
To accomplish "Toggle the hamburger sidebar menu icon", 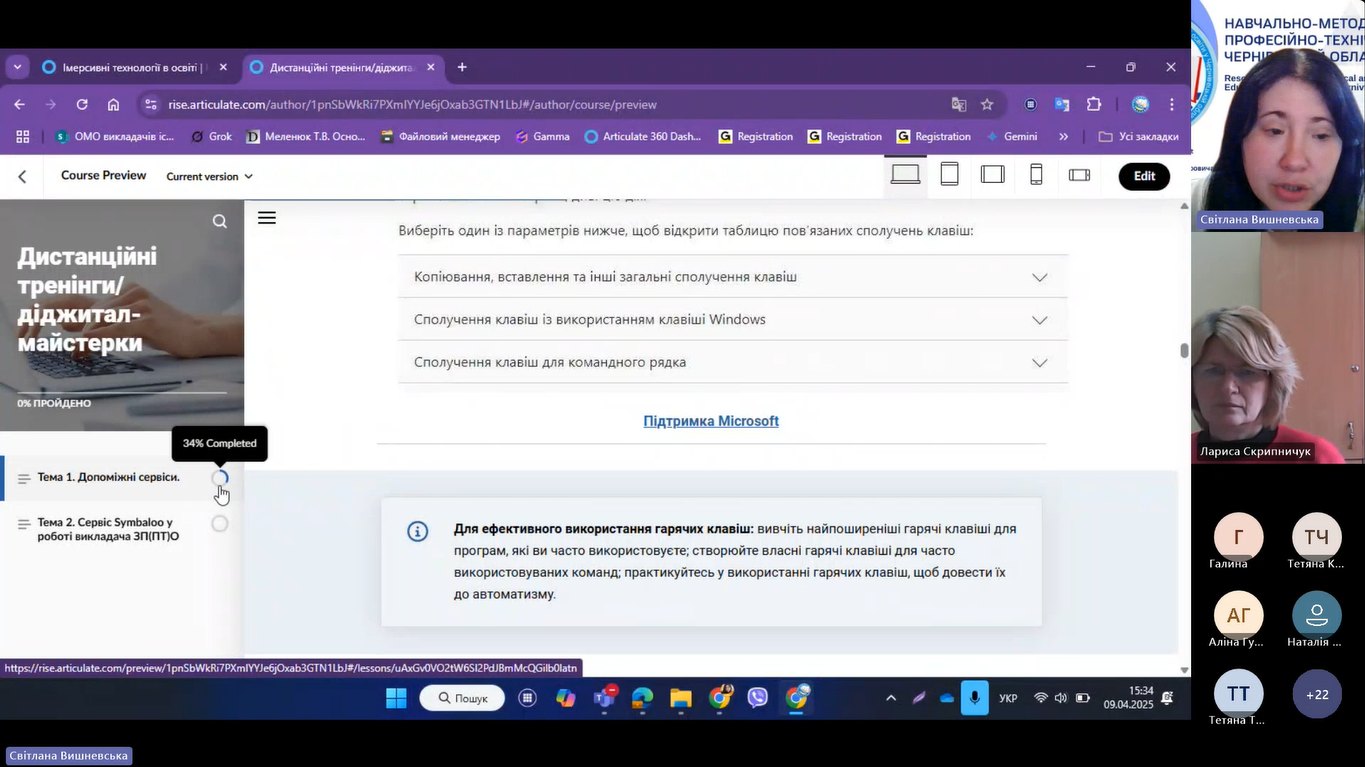I will [267, 218].
